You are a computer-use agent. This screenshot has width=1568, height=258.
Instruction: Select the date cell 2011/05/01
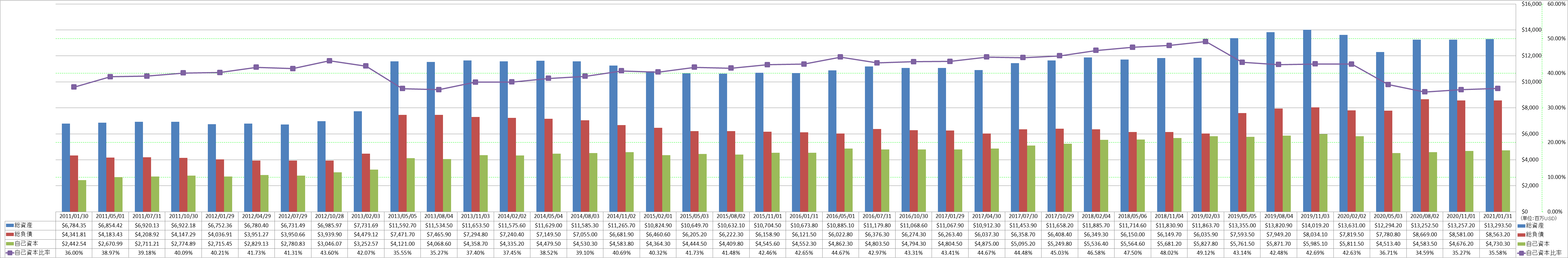pyautogui.click(x=110, y=216)
